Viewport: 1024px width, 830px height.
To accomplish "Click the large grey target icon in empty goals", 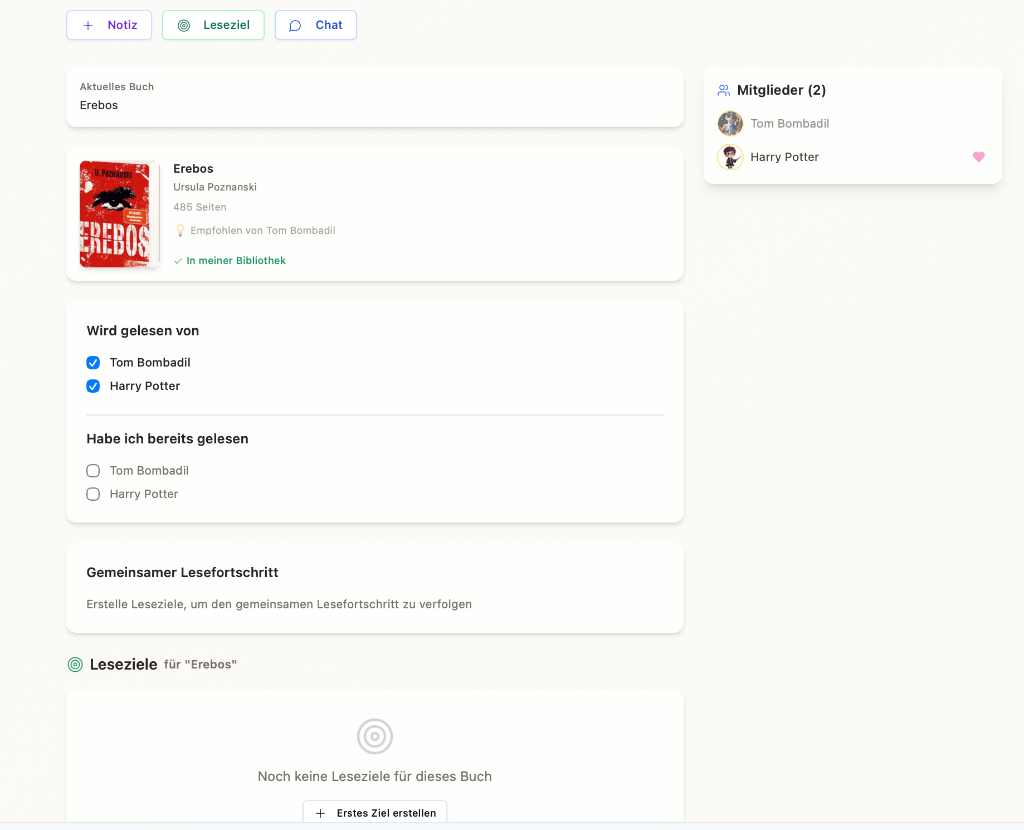I will click(375, 737).
